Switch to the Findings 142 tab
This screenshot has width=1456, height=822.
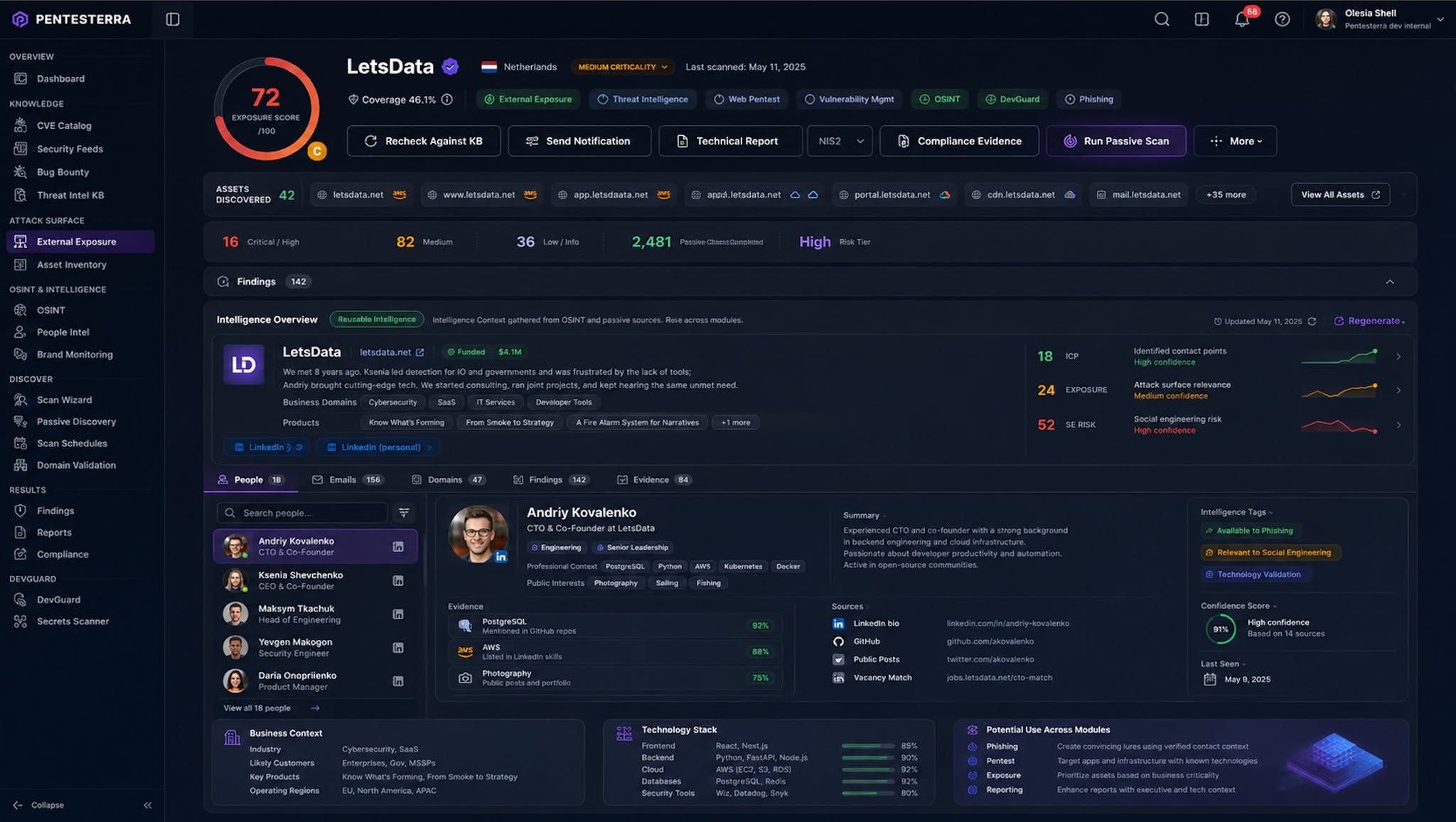click(550, 480)
